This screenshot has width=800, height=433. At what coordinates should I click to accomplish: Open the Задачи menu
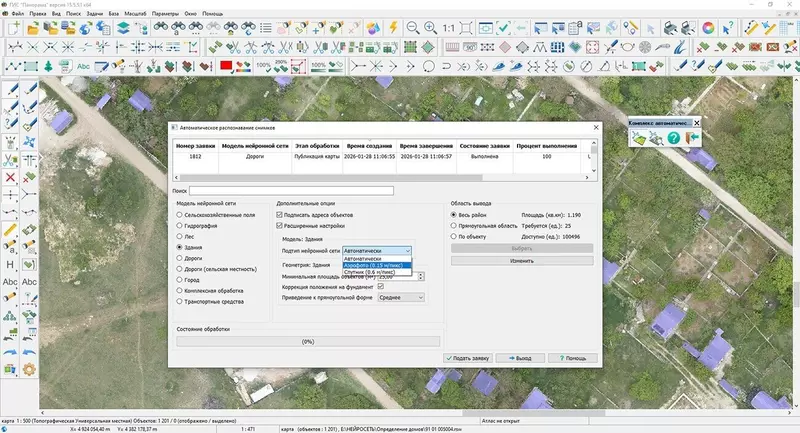pyautogui.click(x=93, y=15)
